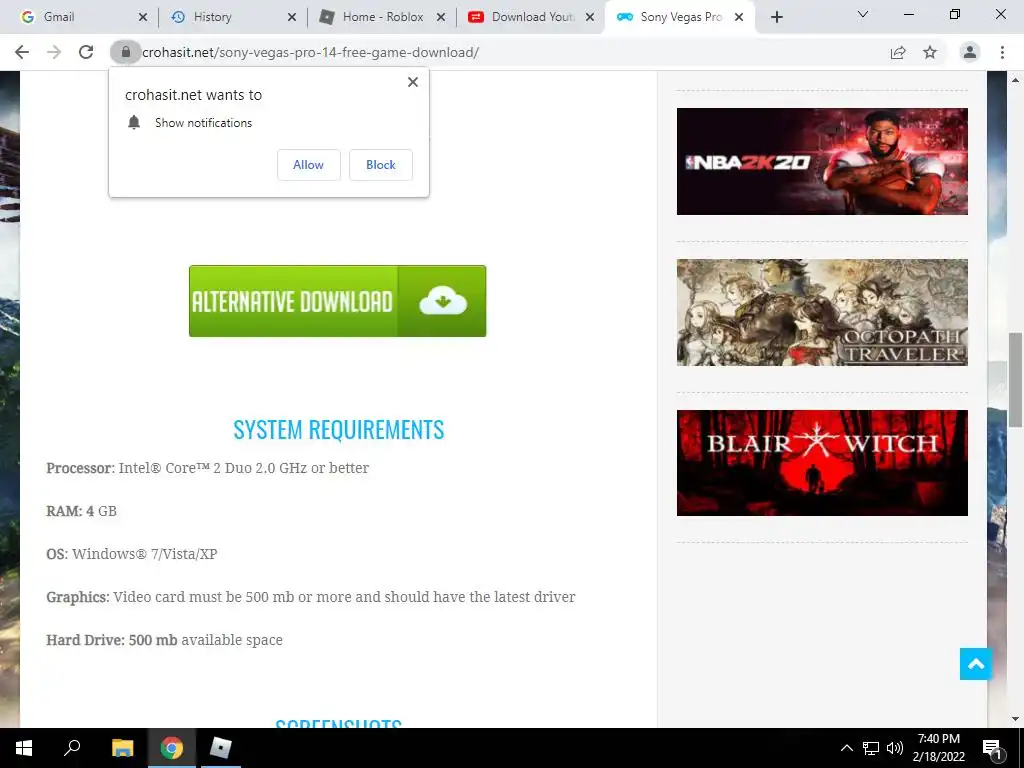Open the network status tray icon

click(871, 748)
